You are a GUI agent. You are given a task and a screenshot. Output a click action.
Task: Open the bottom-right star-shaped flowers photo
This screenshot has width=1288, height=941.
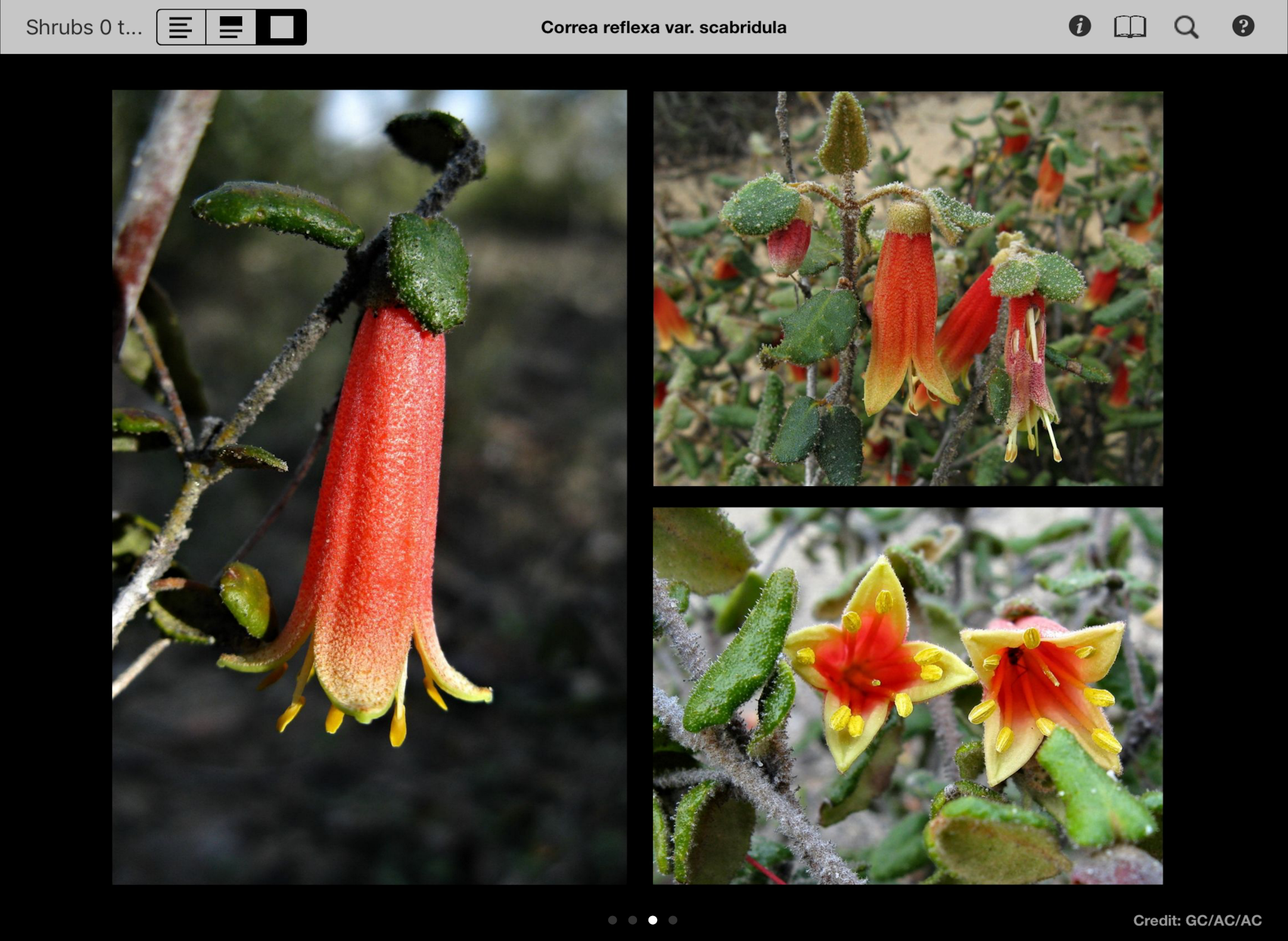point(908,695)
